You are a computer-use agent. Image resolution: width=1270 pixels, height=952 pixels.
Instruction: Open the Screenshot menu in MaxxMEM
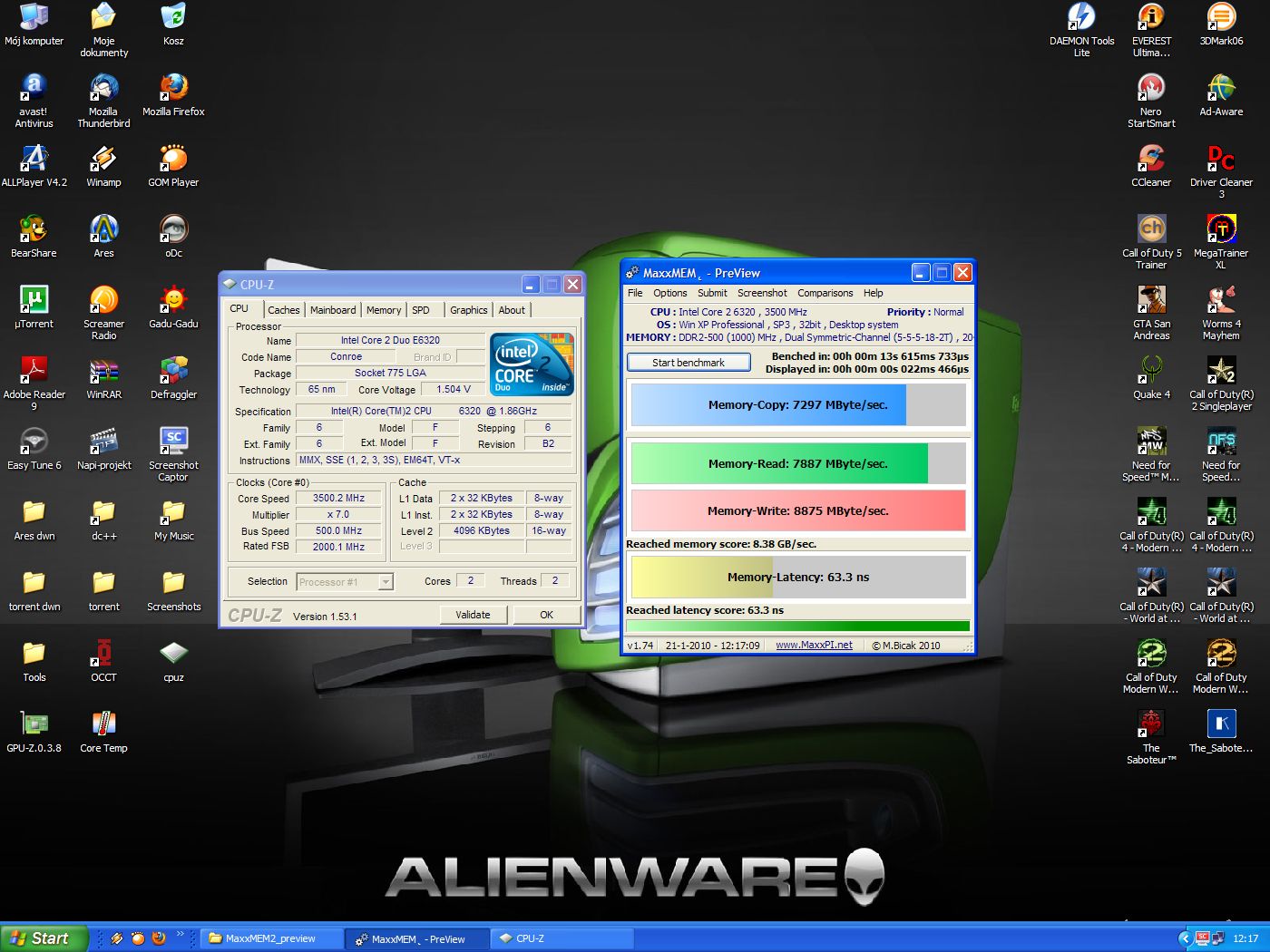click(x=762, y=293)
